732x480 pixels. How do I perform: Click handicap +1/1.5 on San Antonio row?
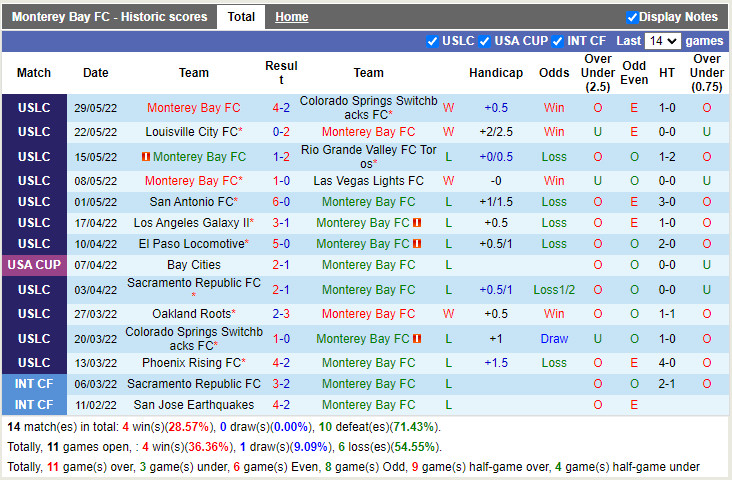click(496, 202)
